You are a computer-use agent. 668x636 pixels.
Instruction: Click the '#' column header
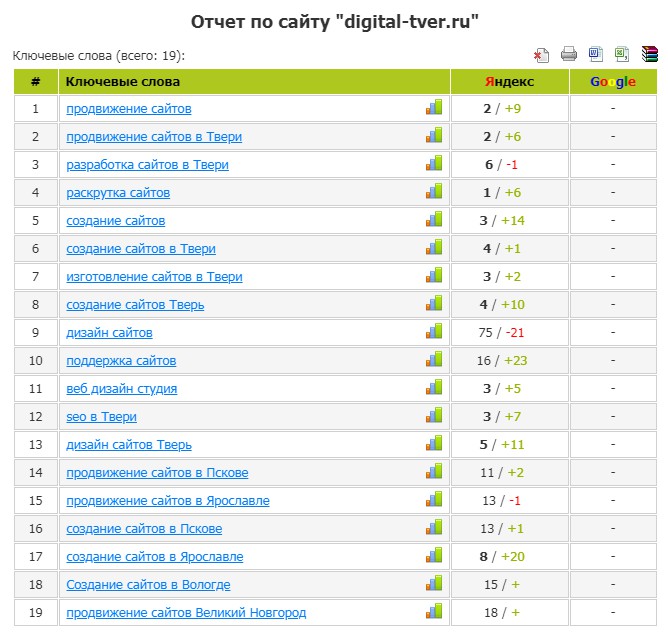(36, 81)
